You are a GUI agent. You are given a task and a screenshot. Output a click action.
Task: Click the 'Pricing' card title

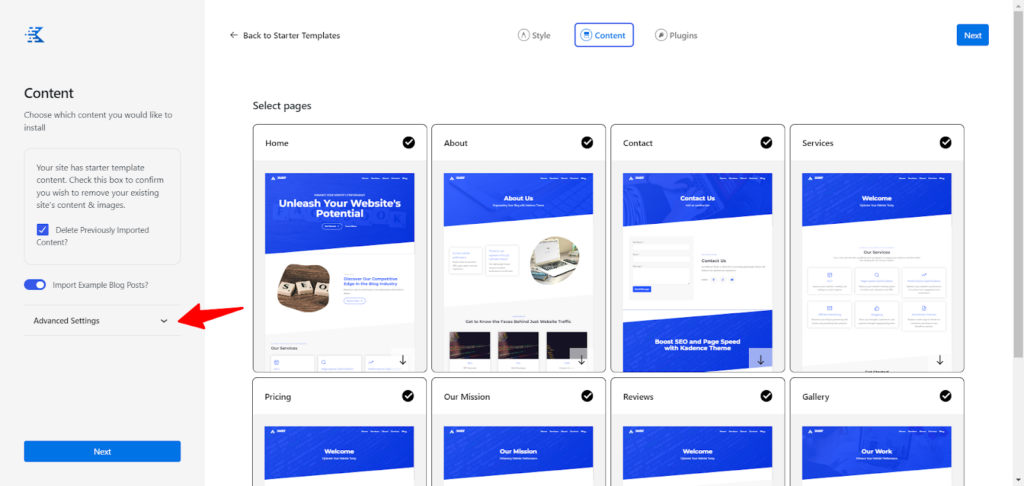click(278, 397)
